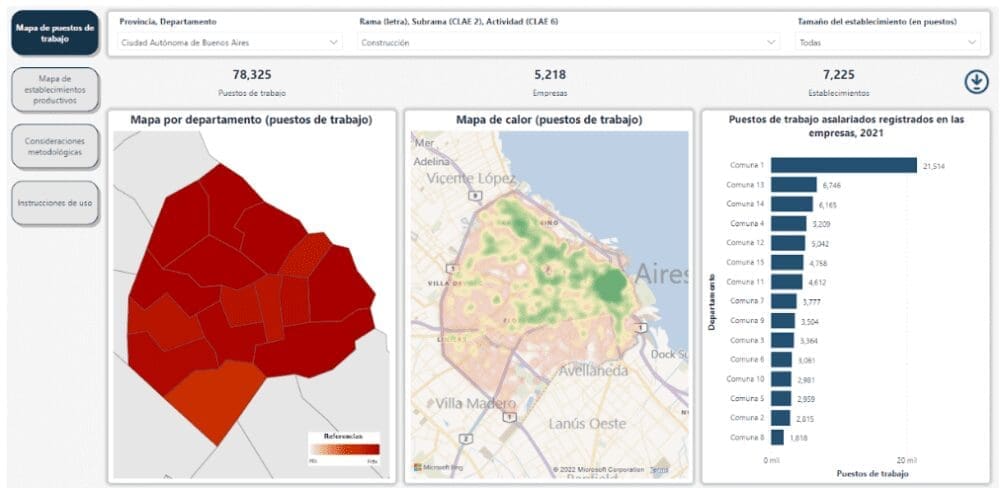This screenshot has width=1000, height=488.
Task: Open the Provincia, Departamento dropdown
Action: click(x=230, y=43)
